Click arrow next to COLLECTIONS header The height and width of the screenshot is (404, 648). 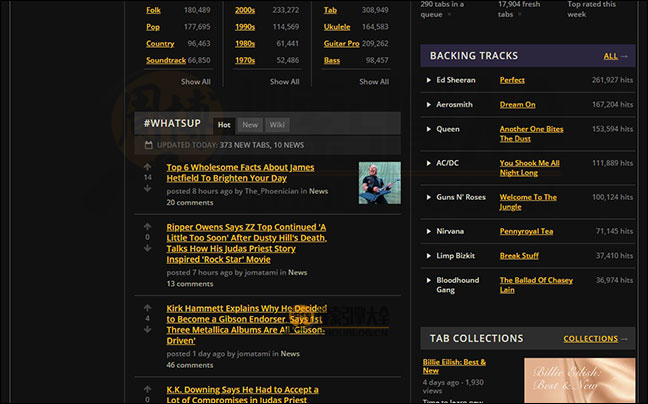624,339
